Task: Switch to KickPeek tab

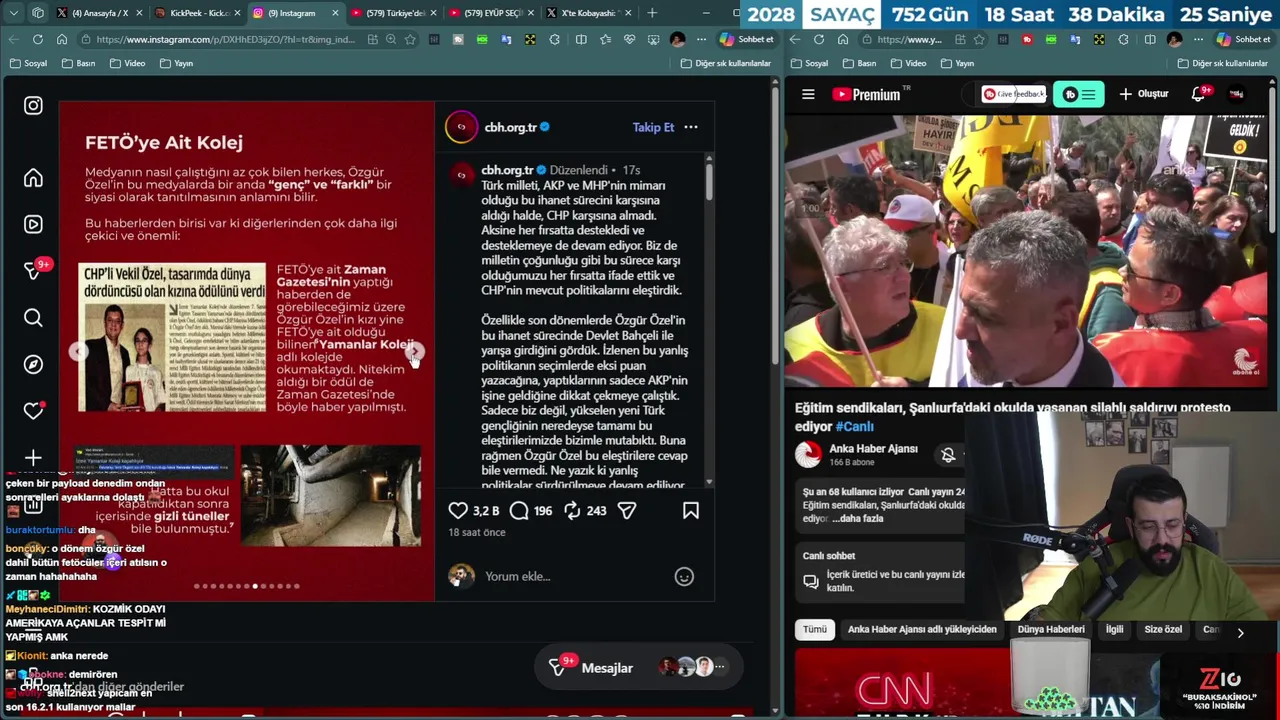Action: [x=198, y=13]
